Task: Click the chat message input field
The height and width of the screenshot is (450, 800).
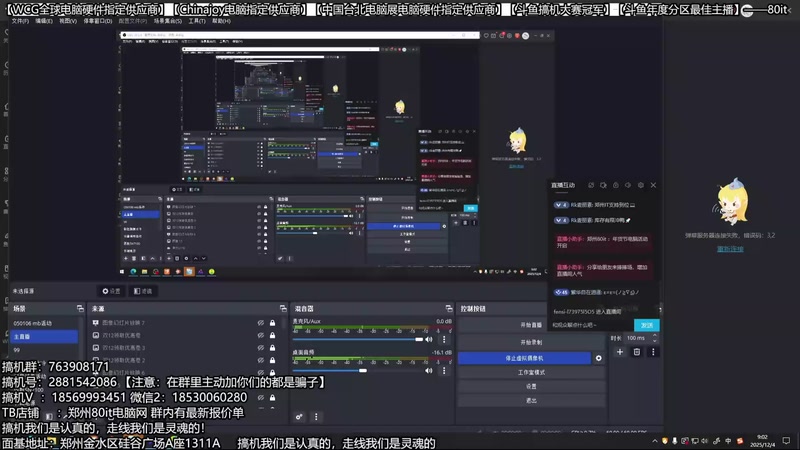Action: tap(592, 325)
